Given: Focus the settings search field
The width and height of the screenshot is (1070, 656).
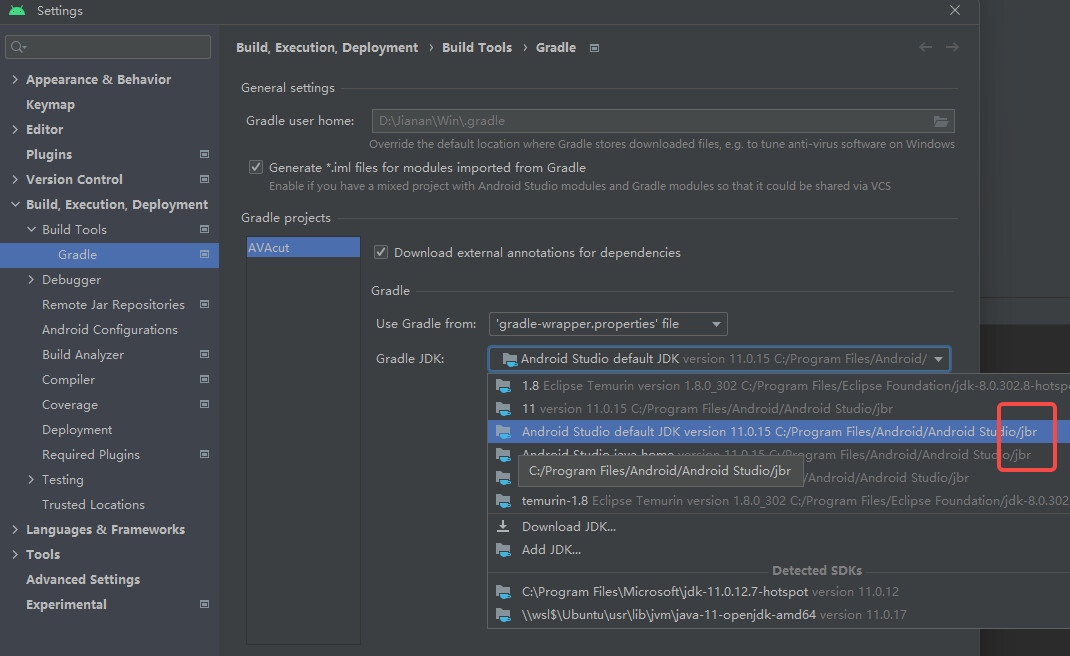Looking at the screenshot, I should click(x=108, y=47).
